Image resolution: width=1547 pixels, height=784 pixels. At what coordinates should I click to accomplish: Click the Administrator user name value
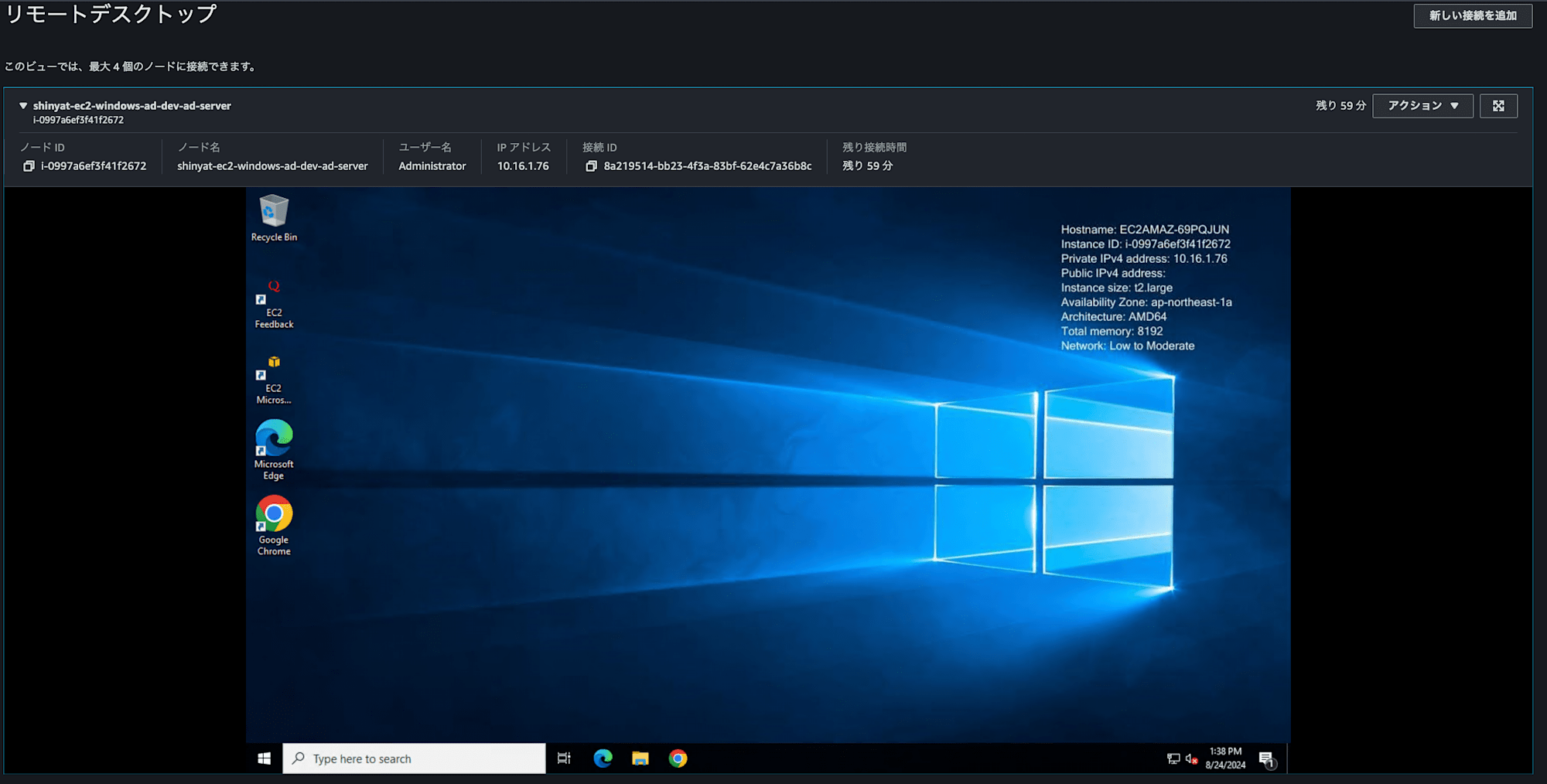(432, 166)
